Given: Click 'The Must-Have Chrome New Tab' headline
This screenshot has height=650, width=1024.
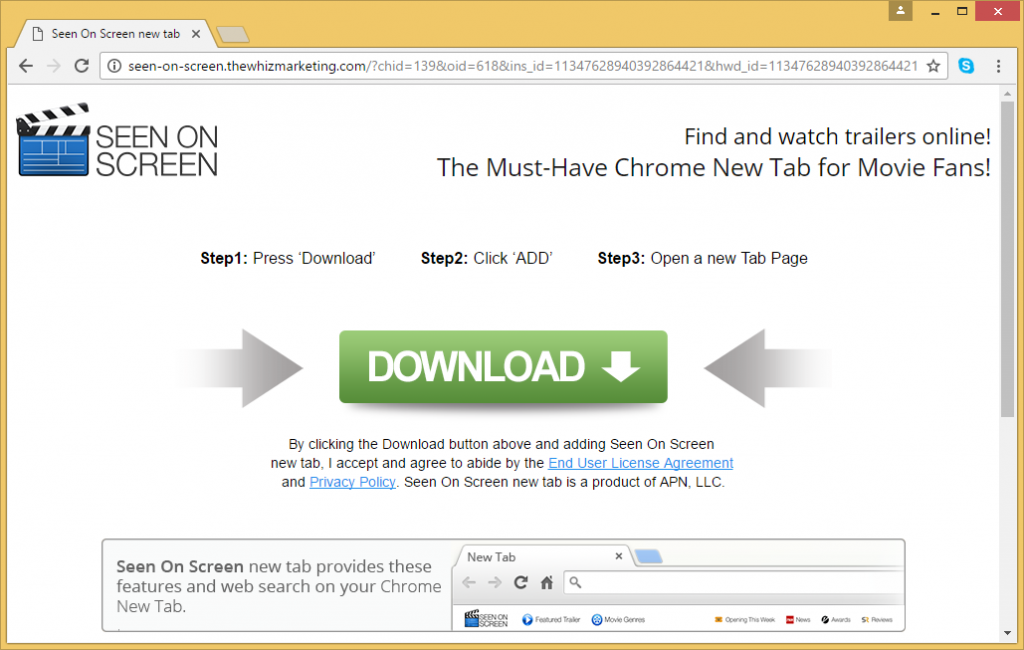Looking at the screenshot, I should pos(713,168).
